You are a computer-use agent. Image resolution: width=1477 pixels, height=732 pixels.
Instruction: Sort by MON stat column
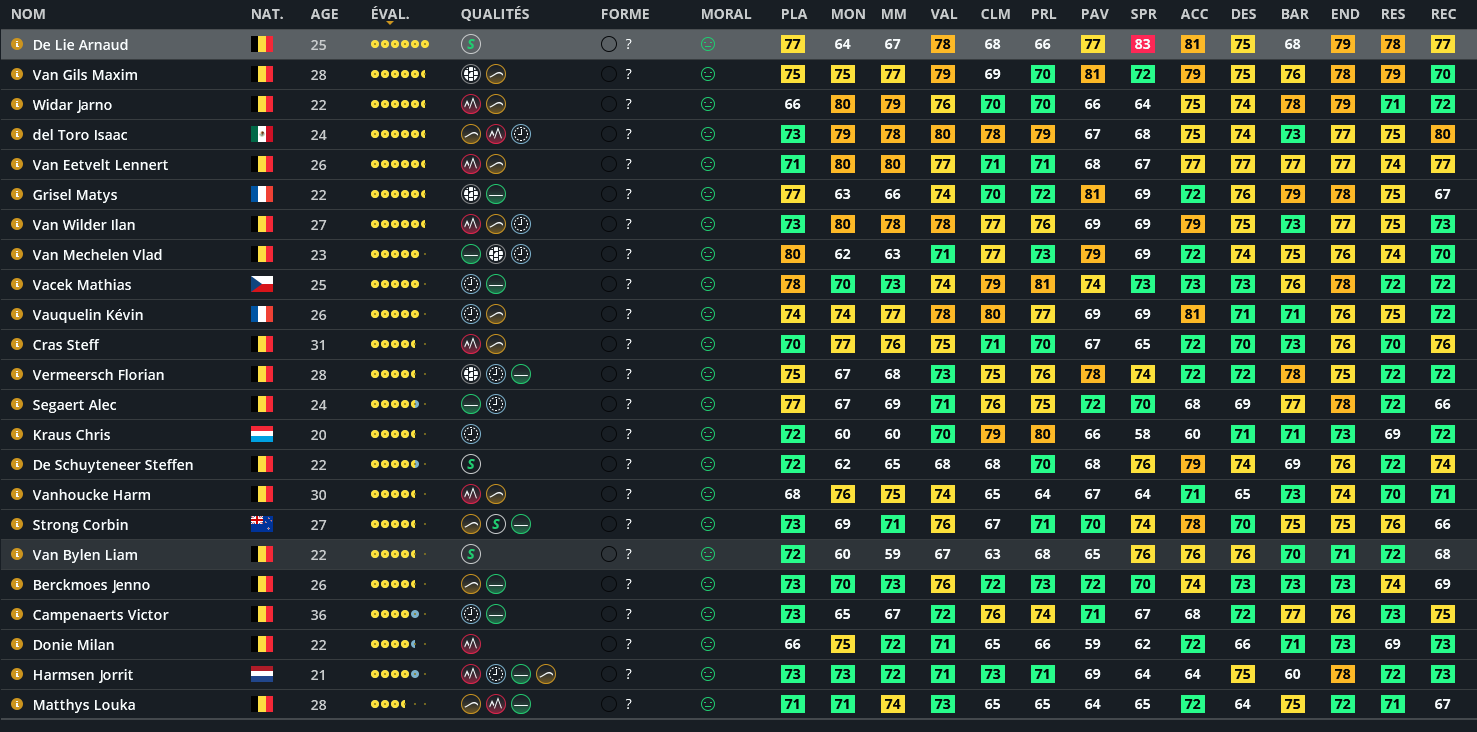click(848, 14)
